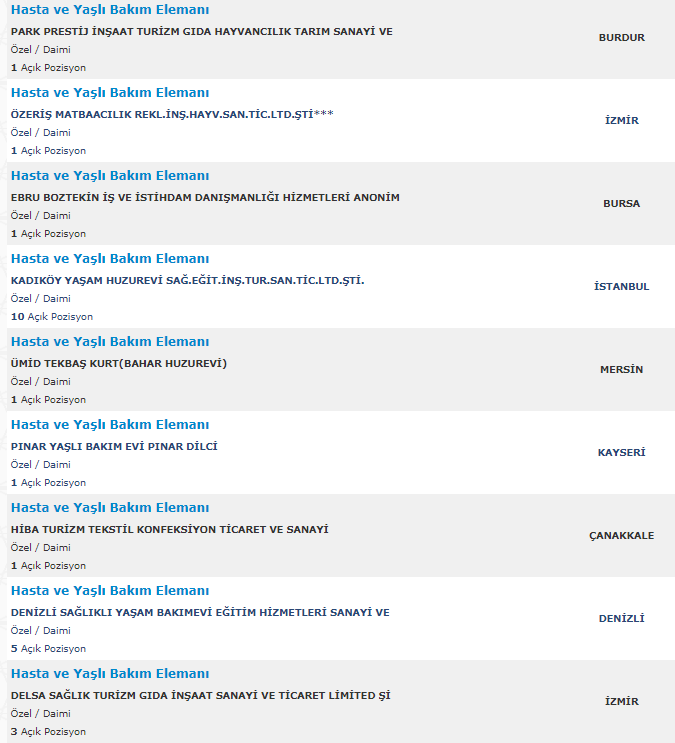Open the job title link above ÖZERİŞ MATBAACILIK
The height and width of the screenshot is (743, 675).
110,93
